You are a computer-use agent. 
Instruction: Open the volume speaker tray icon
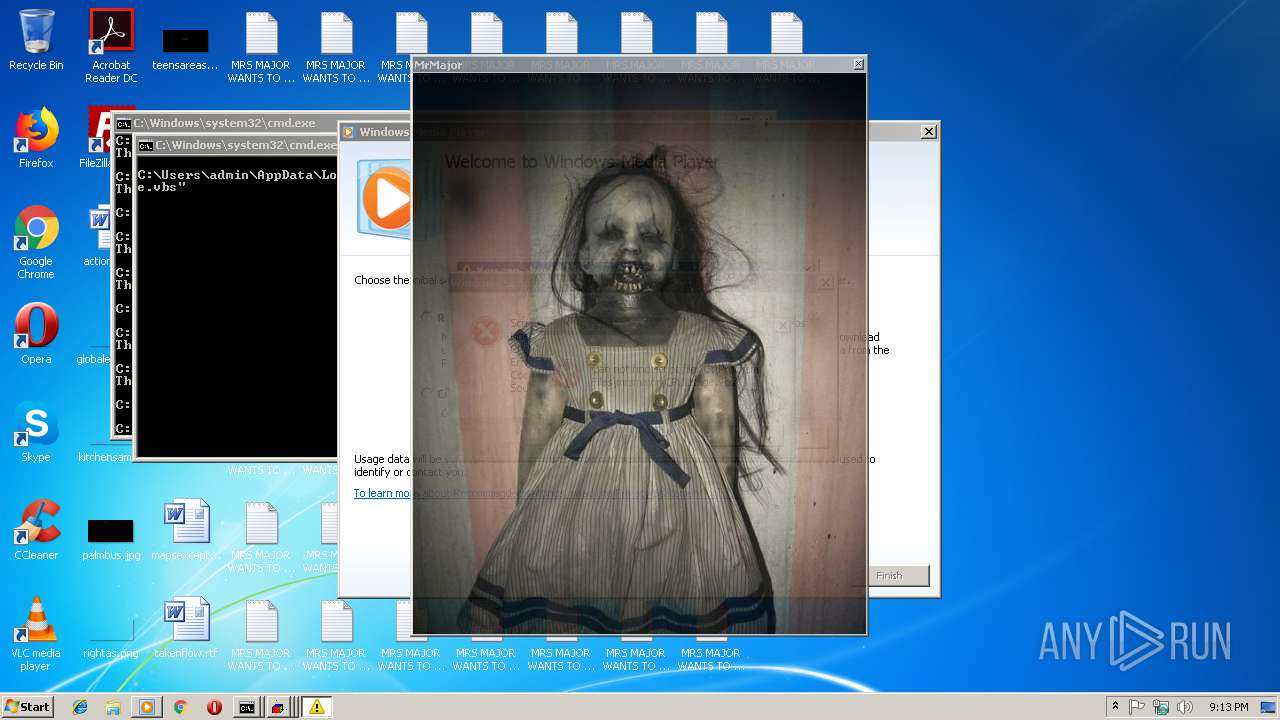tap(1184, 707)
